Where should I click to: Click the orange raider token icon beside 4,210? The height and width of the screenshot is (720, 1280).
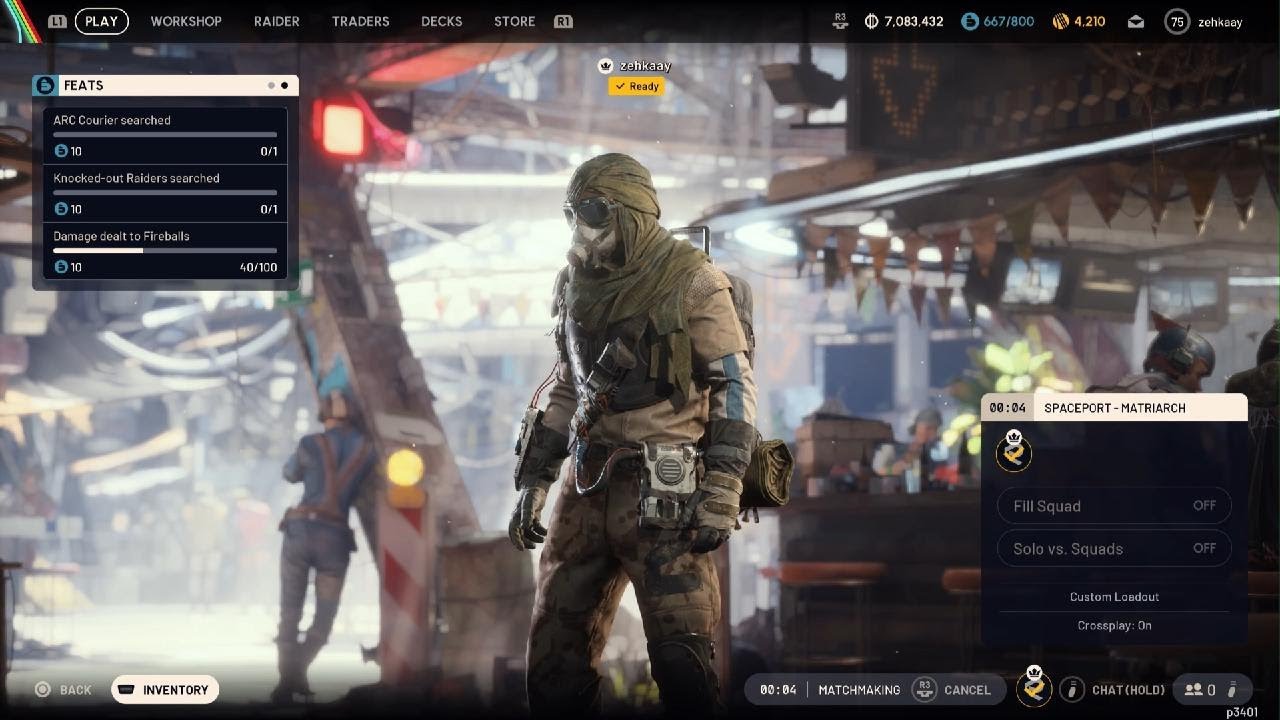(1061, 21)
